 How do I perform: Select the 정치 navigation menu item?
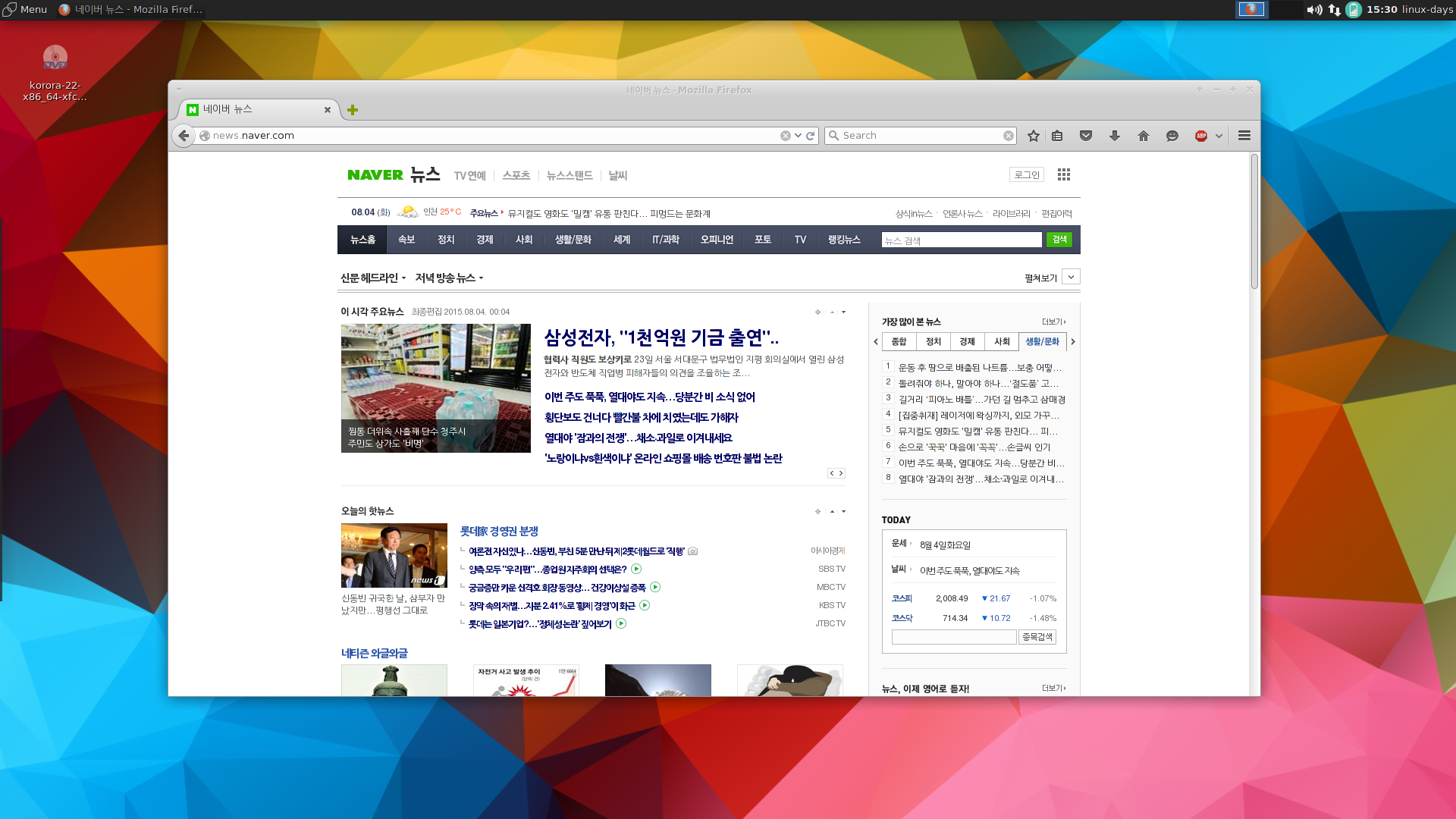(446, 240)
